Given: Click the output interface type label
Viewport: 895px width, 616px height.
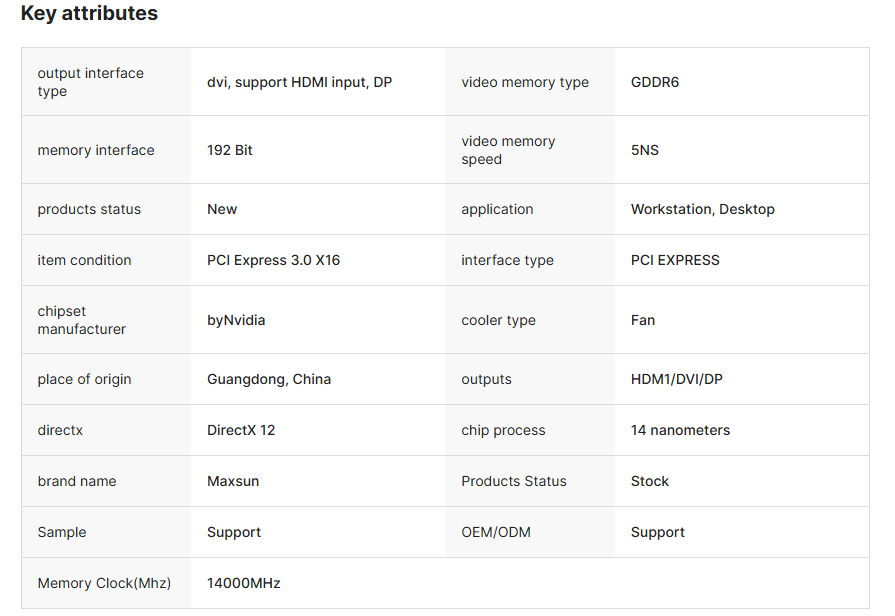Looking at the screenshot, I should (x=90, y=82).
